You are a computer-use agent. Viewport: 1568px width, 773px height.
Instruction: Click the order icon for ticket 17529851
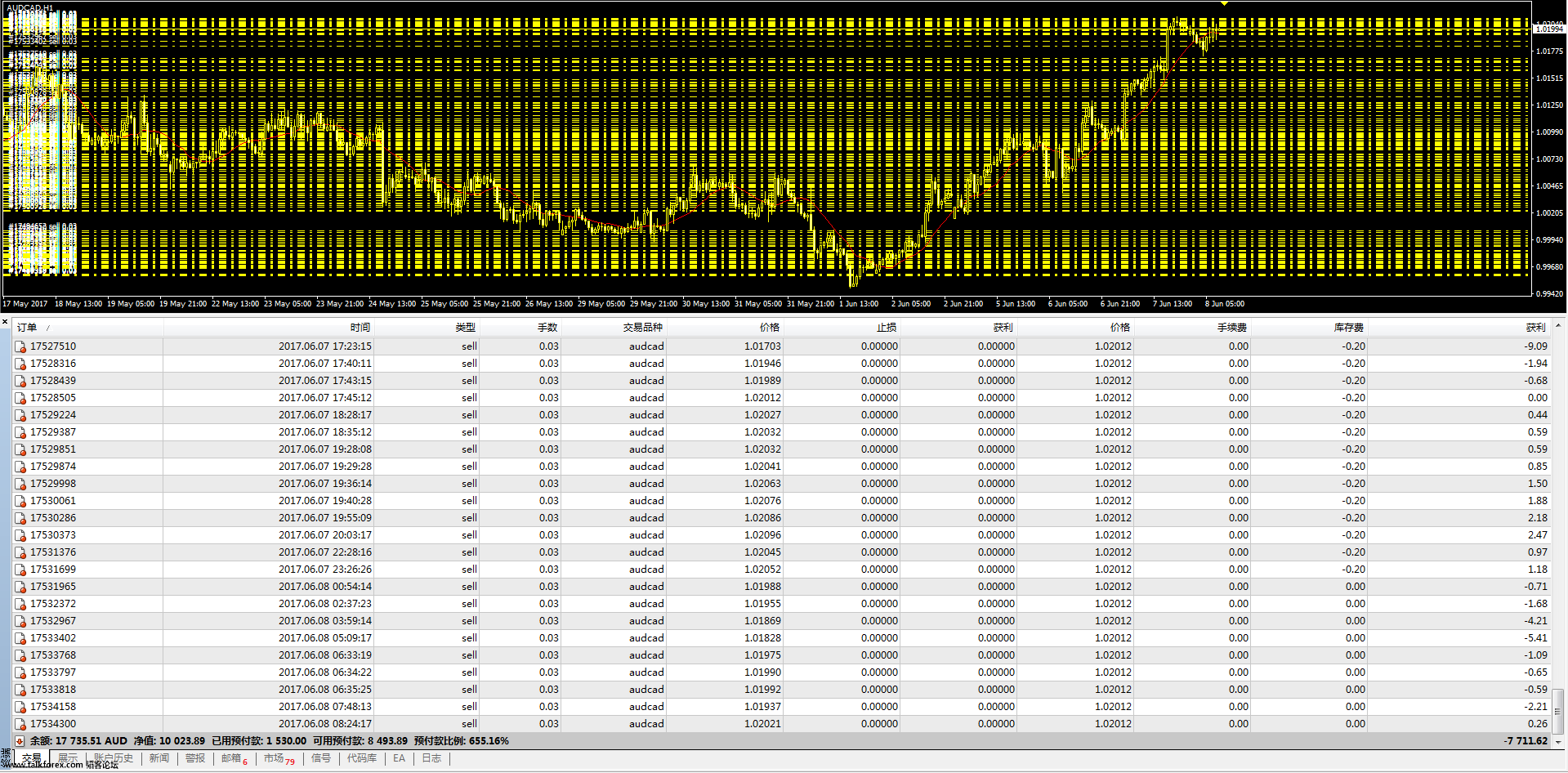point(20,449)
